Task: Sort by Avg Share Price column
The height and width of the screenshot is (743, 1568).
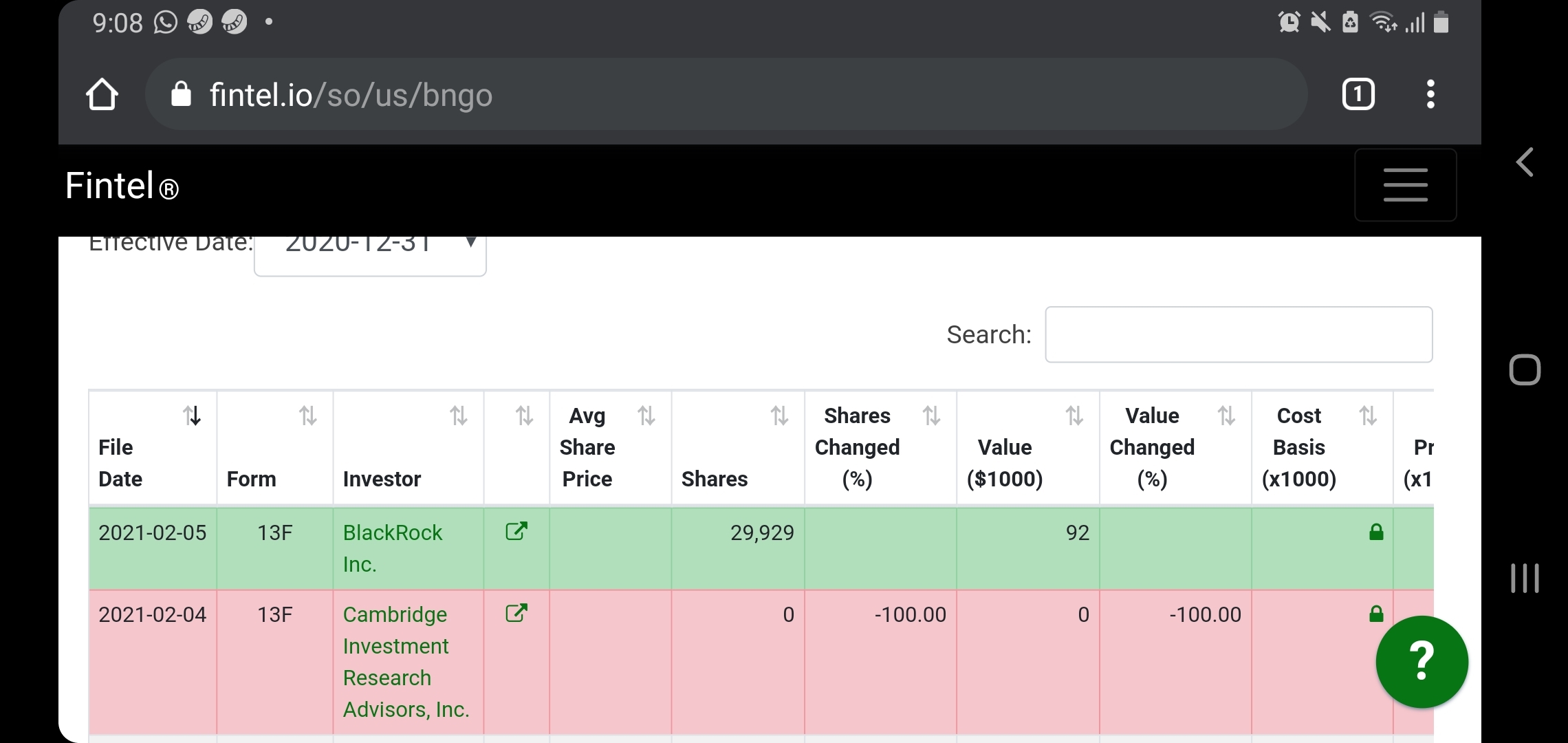Action: click(x=609, y=447)
